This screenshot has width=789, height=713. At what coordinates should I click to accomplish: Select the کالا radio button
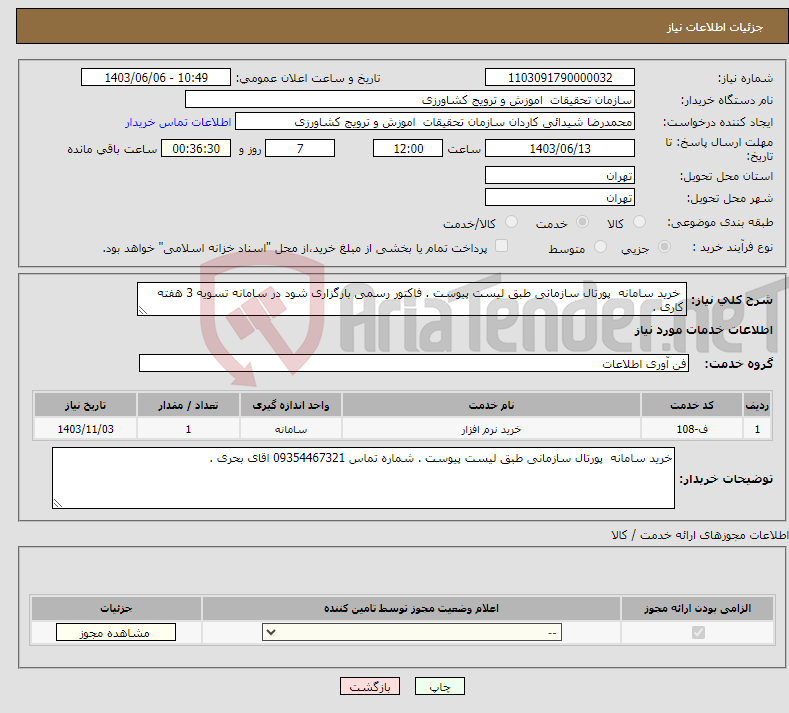pos(639,222)
